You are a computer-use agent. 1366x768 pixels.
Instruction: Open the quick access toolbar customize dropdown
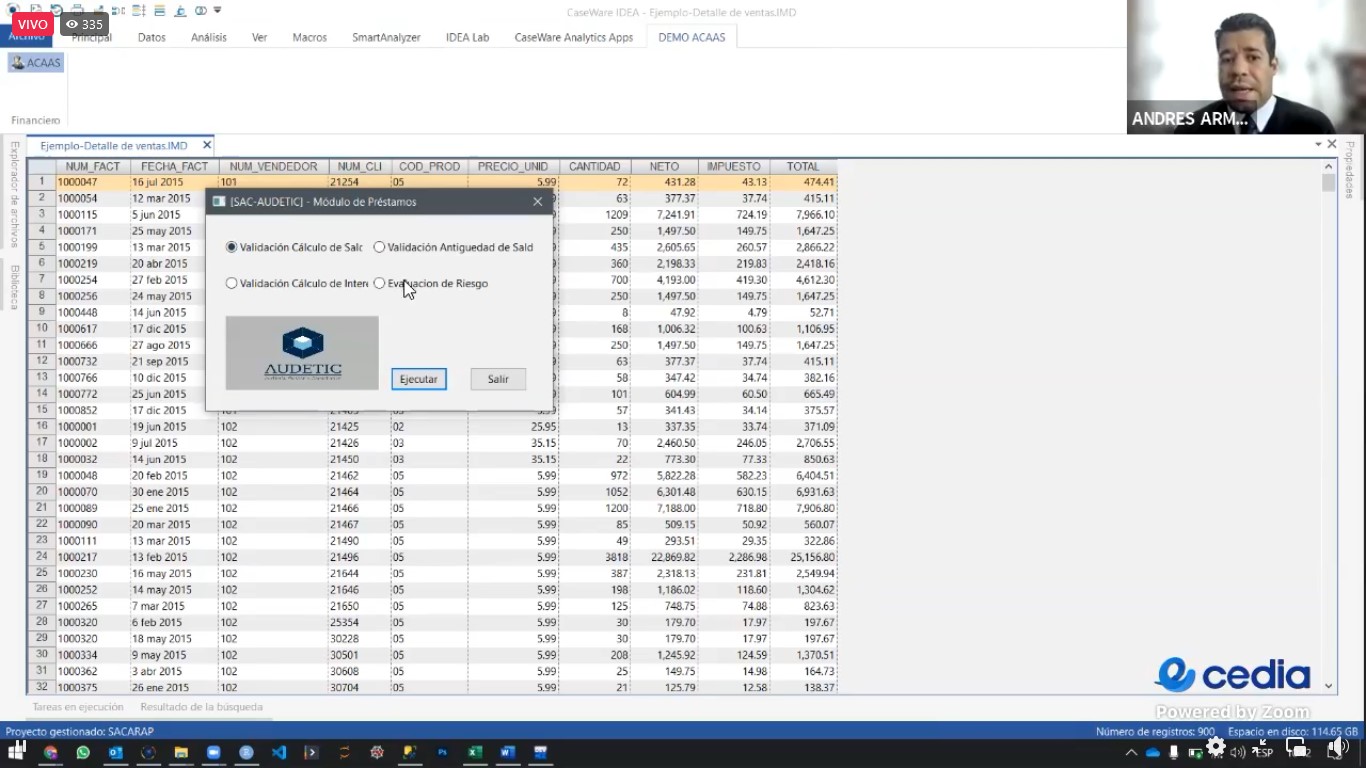[218, 10]
